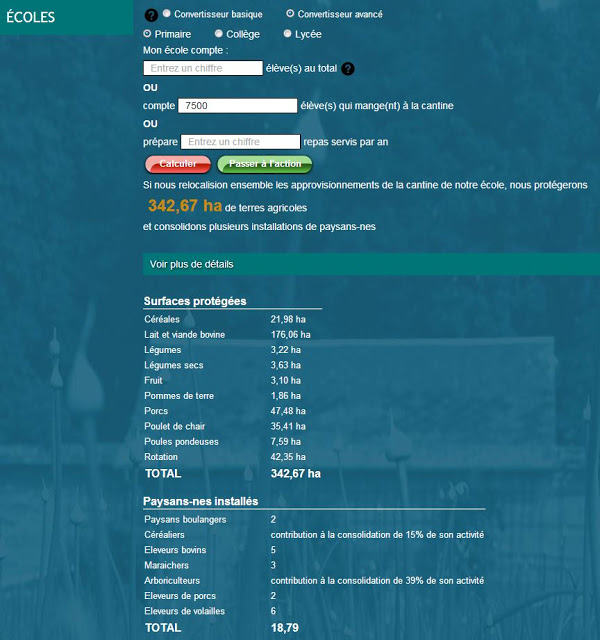Click the 'Maraichers' label
The height and width of the screenshot is (640, 600).
pos(167,565)
